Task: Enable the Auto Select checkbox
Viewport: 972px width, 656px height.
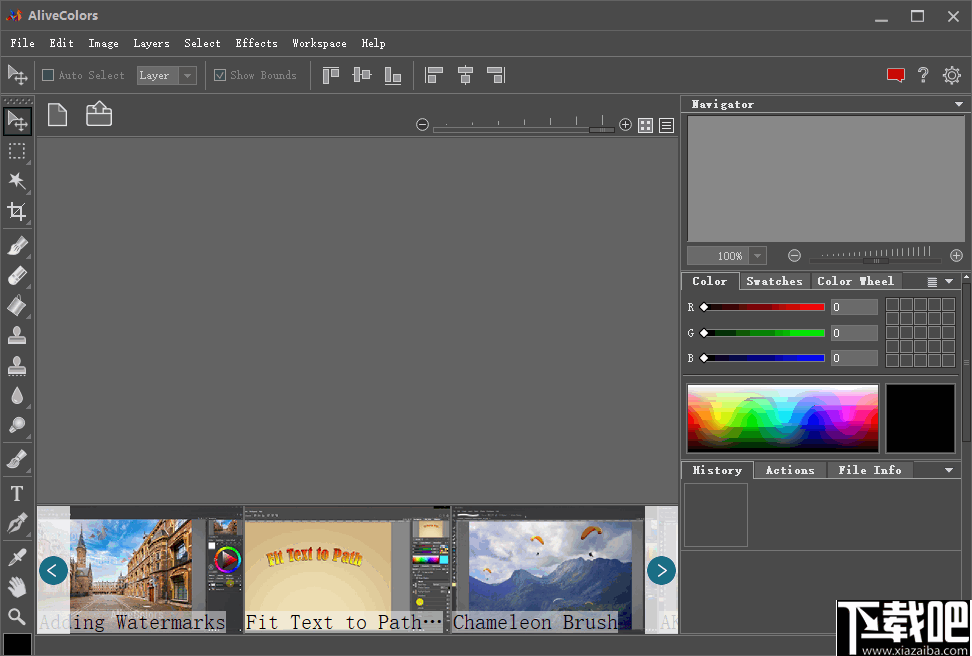Action: [x=48, y=75]
